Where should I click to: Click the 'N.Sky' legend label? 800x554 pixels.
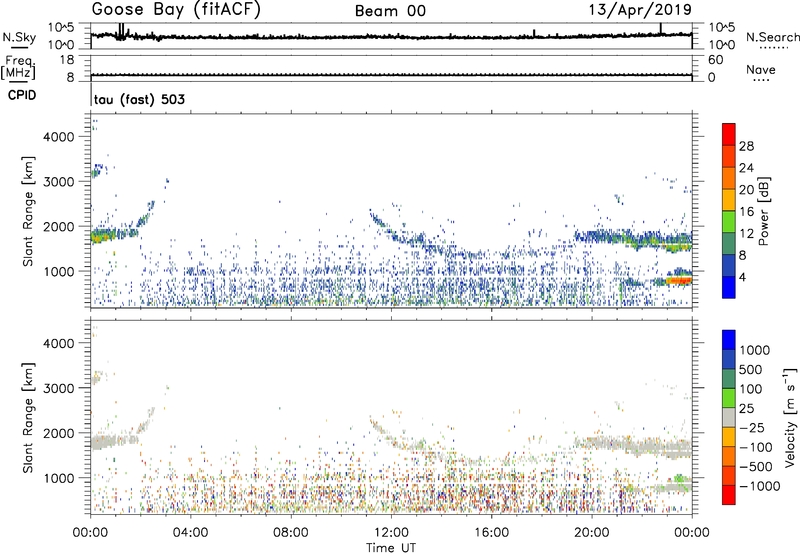point(19,37)
